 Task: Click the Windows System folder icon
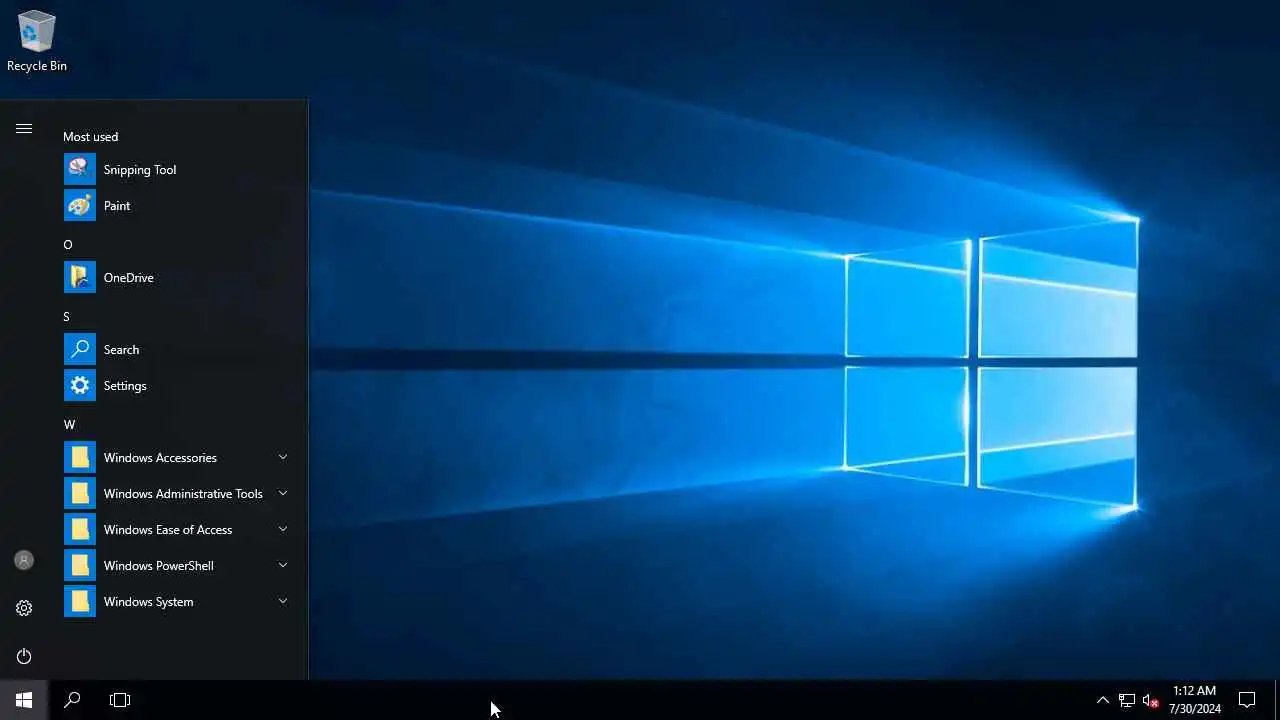click(80, 601)
